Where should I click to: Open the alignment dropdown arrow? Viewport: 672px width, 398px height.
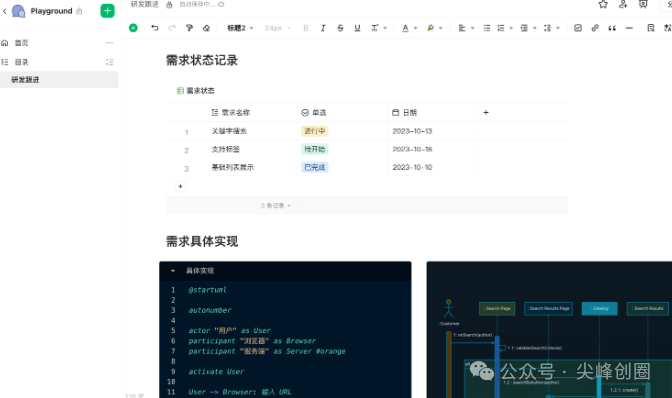(x=473, y=28)
